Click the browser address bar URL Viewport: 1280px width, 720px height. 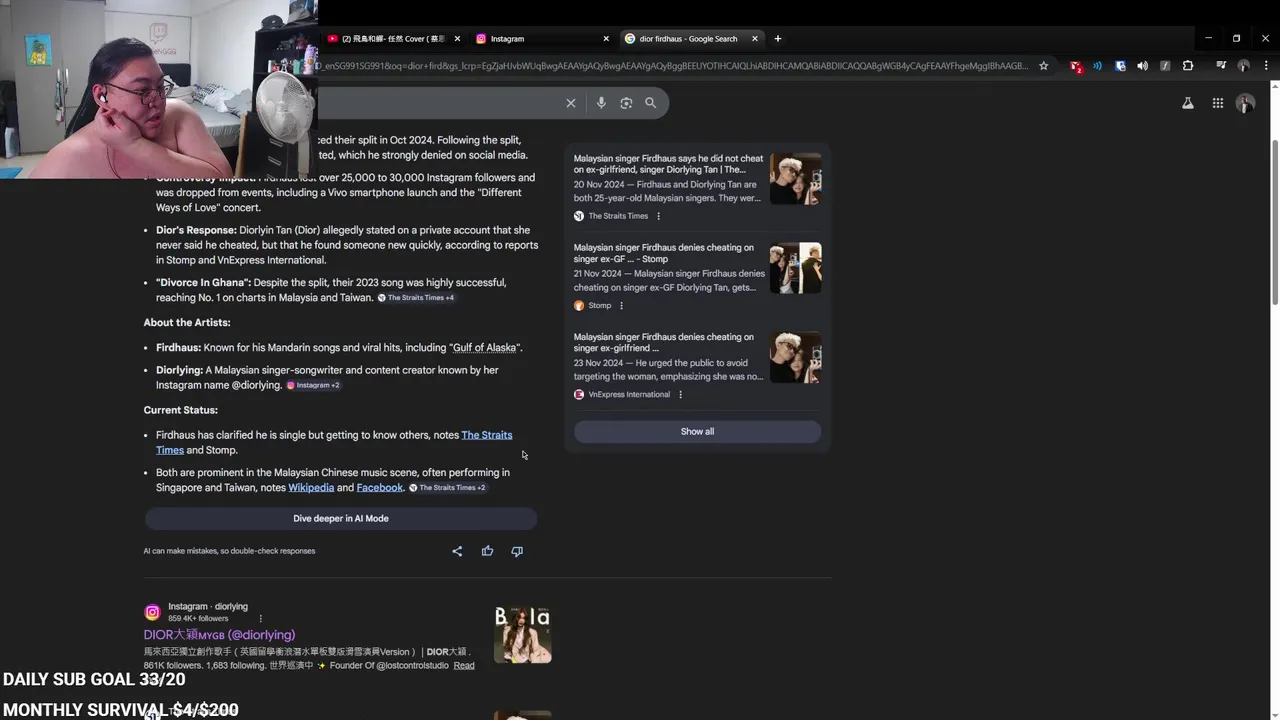pyautogui.click(x=672, y=66)
